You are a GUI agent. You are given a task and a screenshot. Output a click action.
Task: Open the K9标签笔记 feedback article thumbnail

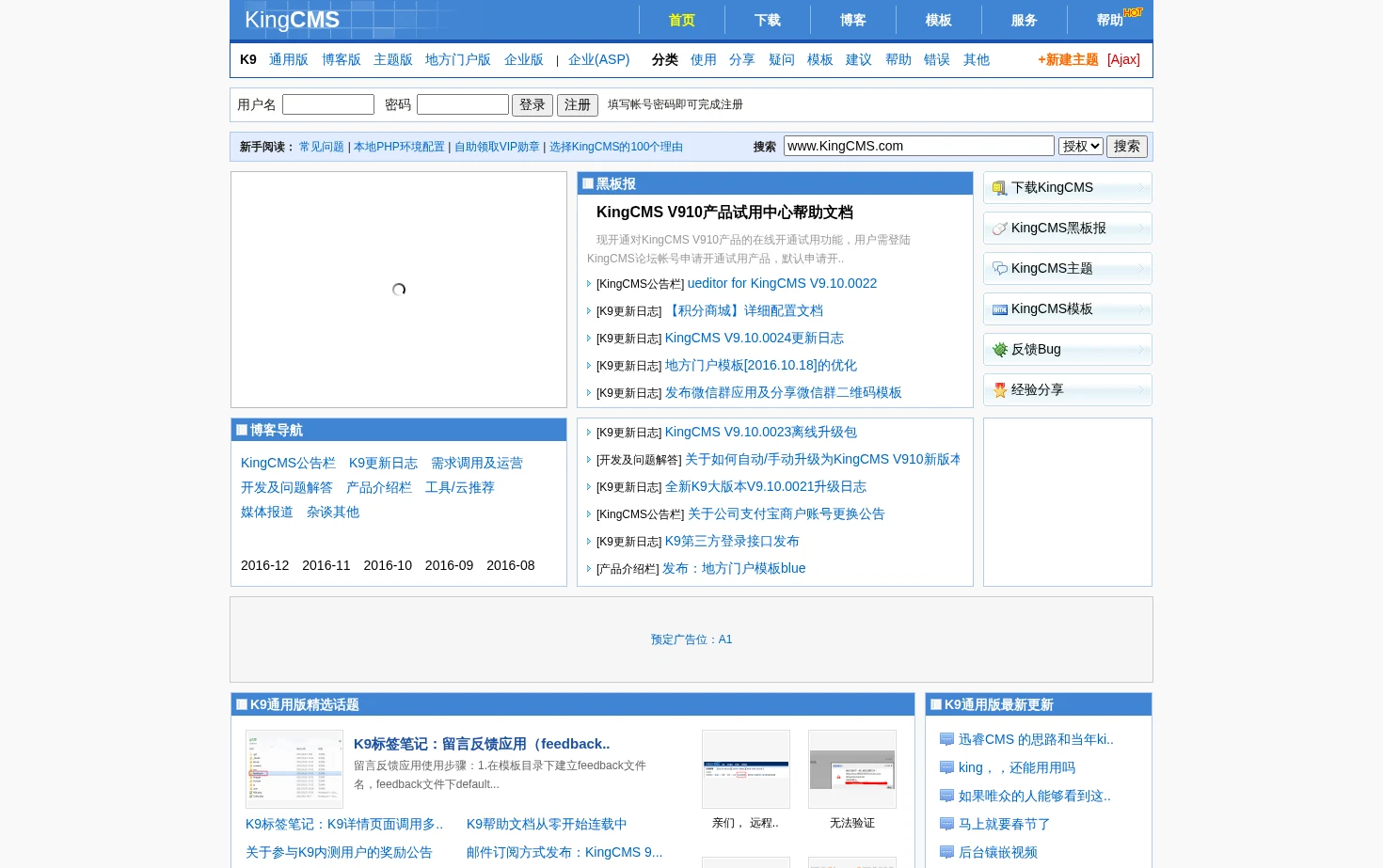click(x=294, y=769)
